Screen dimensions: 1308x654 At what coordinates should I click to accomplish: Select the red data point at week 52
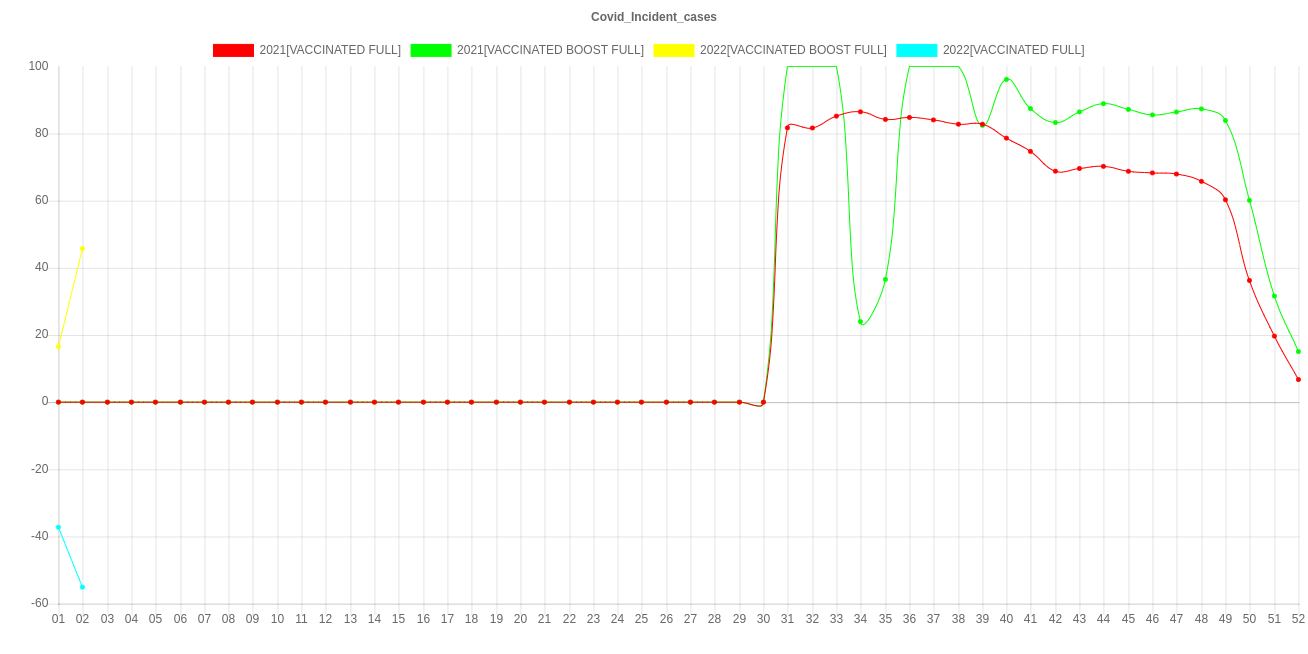1298,379
